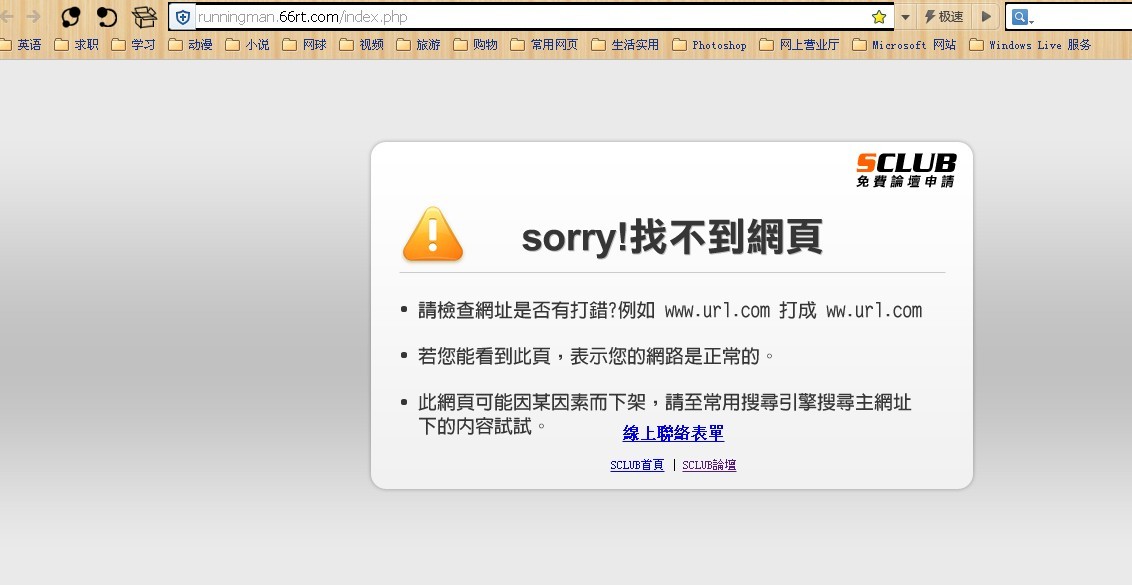Open the Windows Live 服务 bookmark folder
Image resolution: width=1132 pixels, height=585 pixels.
pyautogui.click(x=1030, y=45)
